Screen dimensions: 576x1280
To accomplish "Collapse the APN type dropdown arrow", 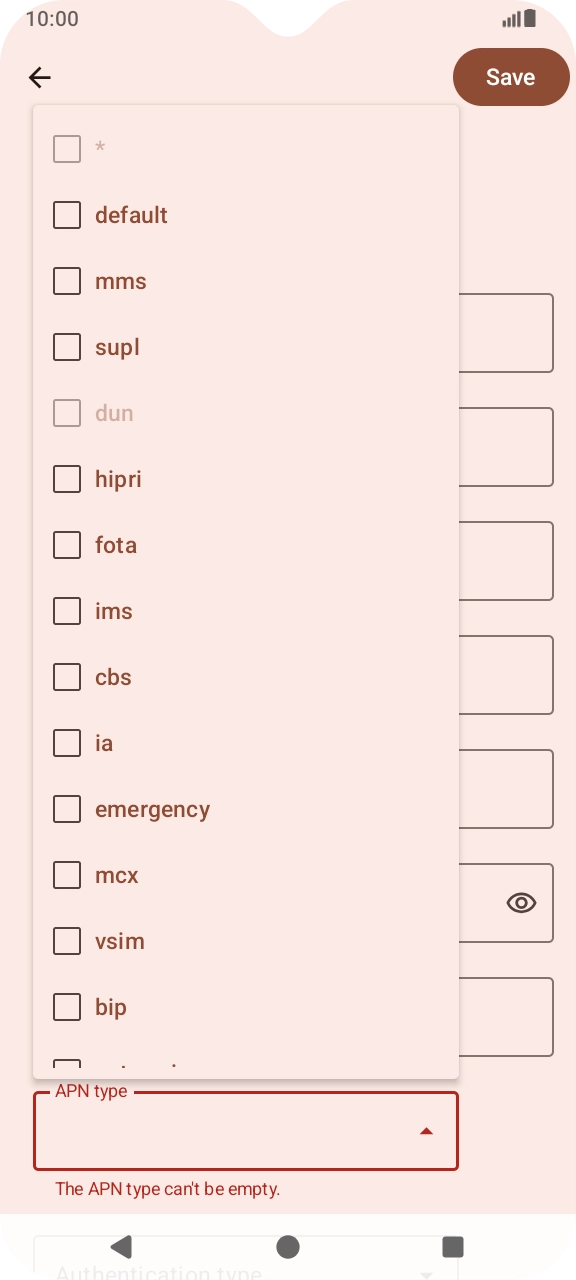I will click(x=427, y=1130).
